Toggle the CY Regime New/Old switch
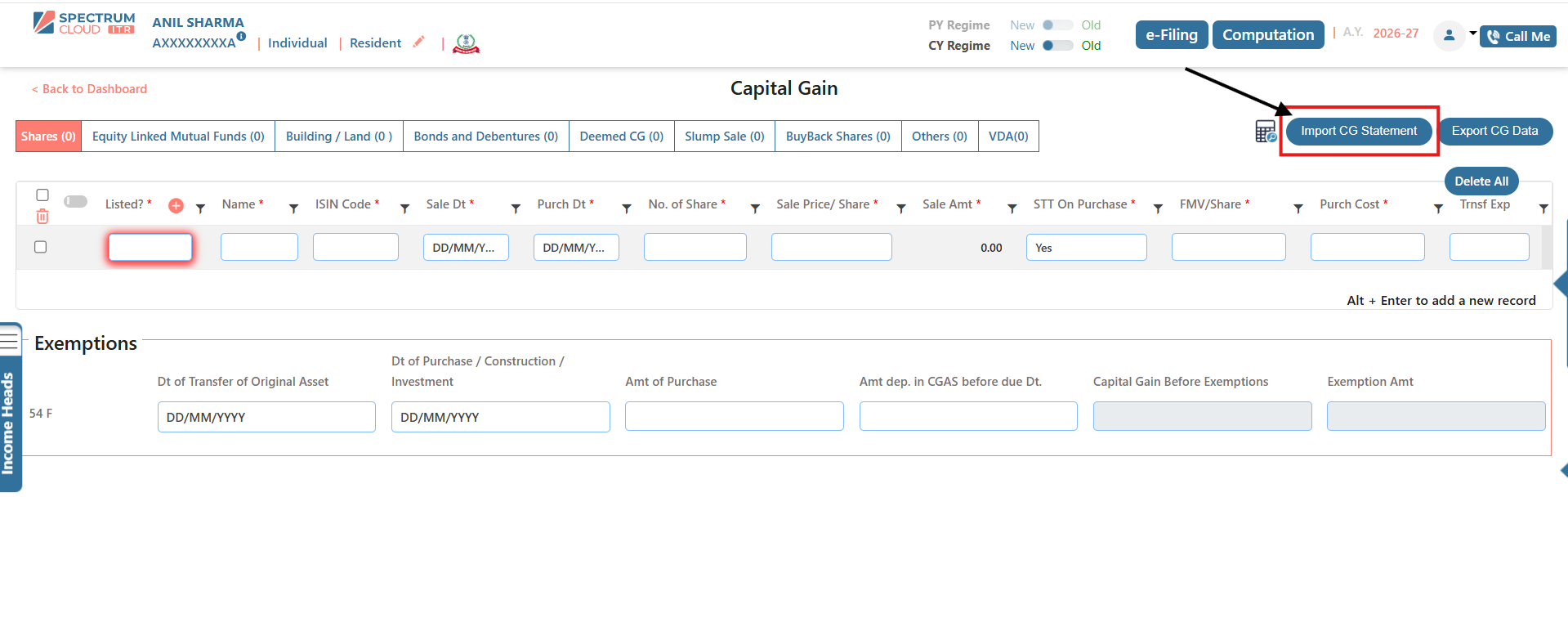This screenshot has height=618, width=1568. (1057, 46)
